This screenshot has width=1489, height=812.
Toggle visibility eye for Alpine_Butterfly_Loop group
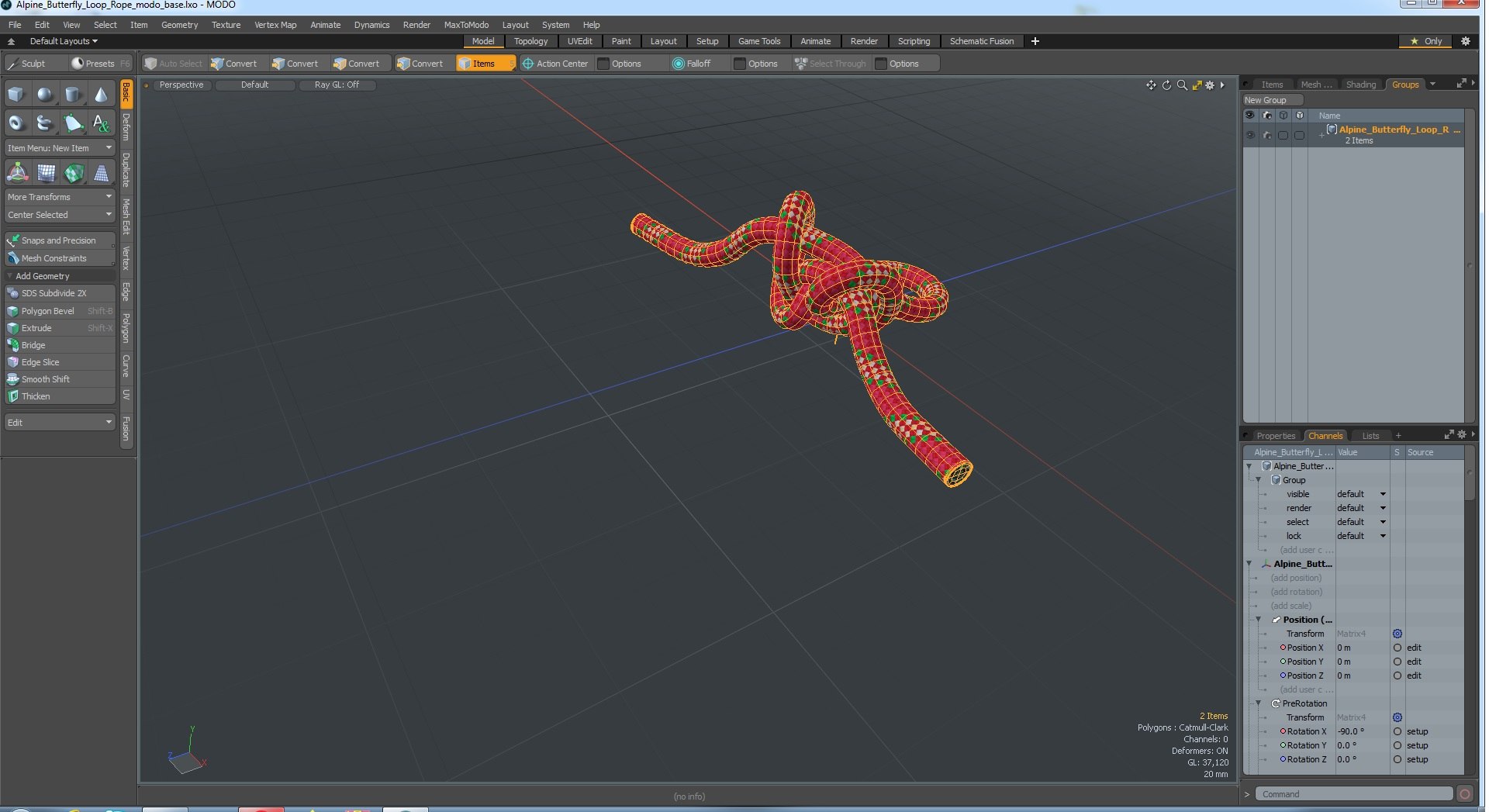coord(1249,135)
